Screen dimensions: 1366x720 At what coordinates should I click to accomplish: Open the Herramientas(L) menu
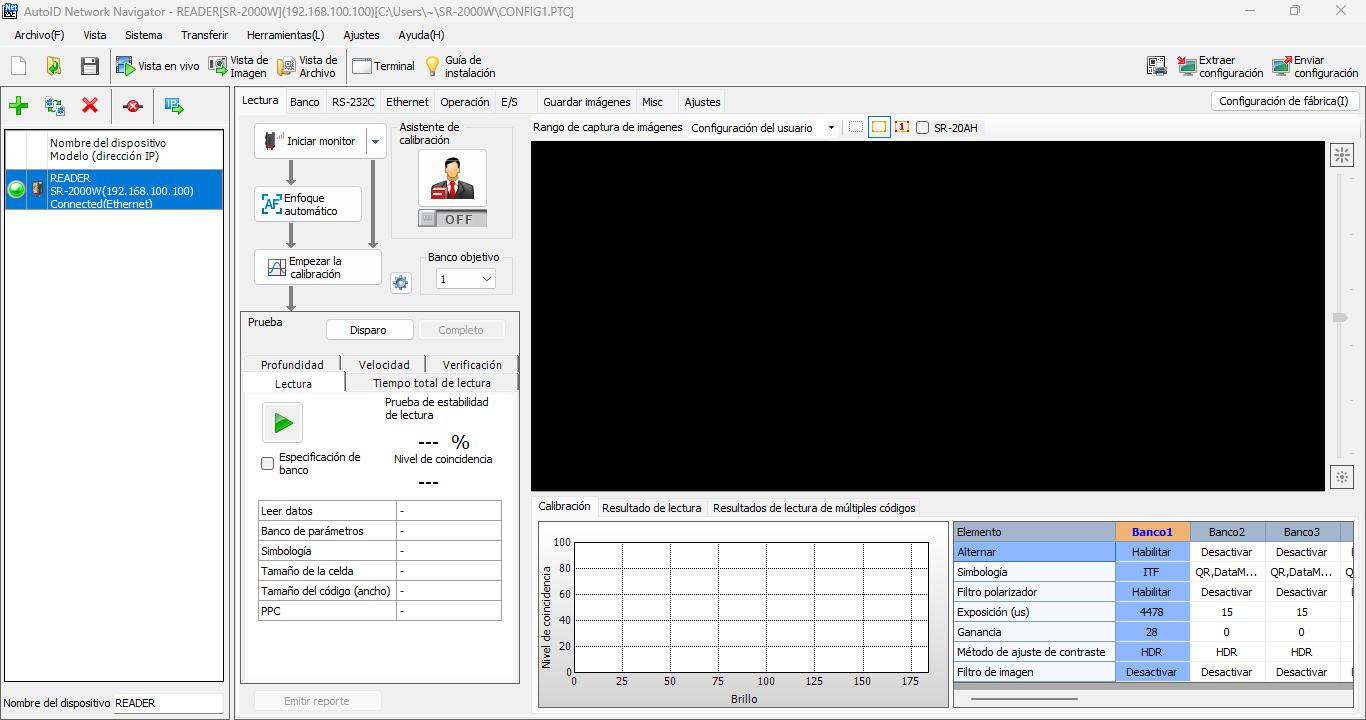pyautogui.click(x=285, y=35)
